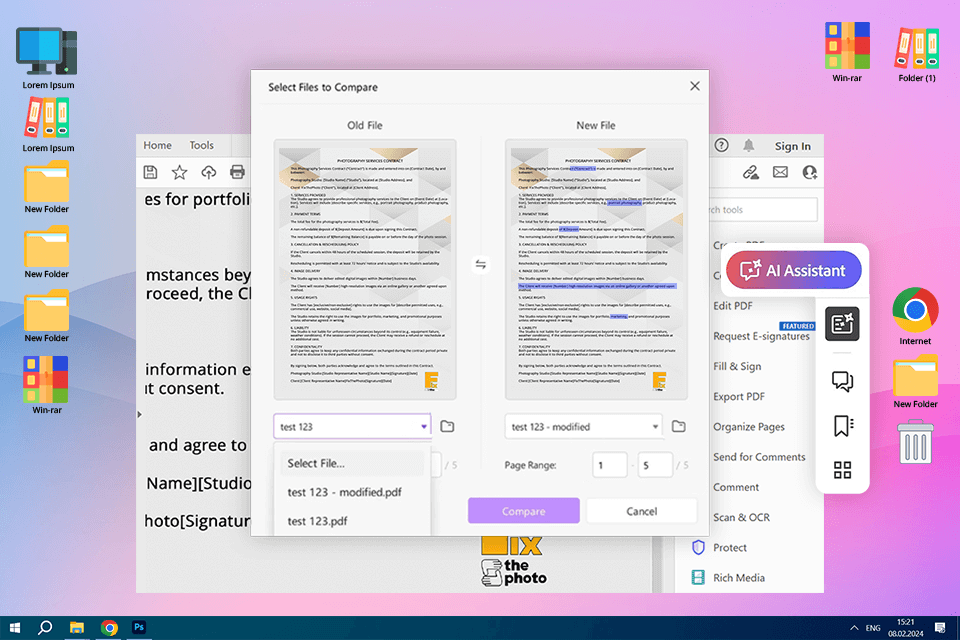Open Send for Comments tool

click(x=759, y=457)
